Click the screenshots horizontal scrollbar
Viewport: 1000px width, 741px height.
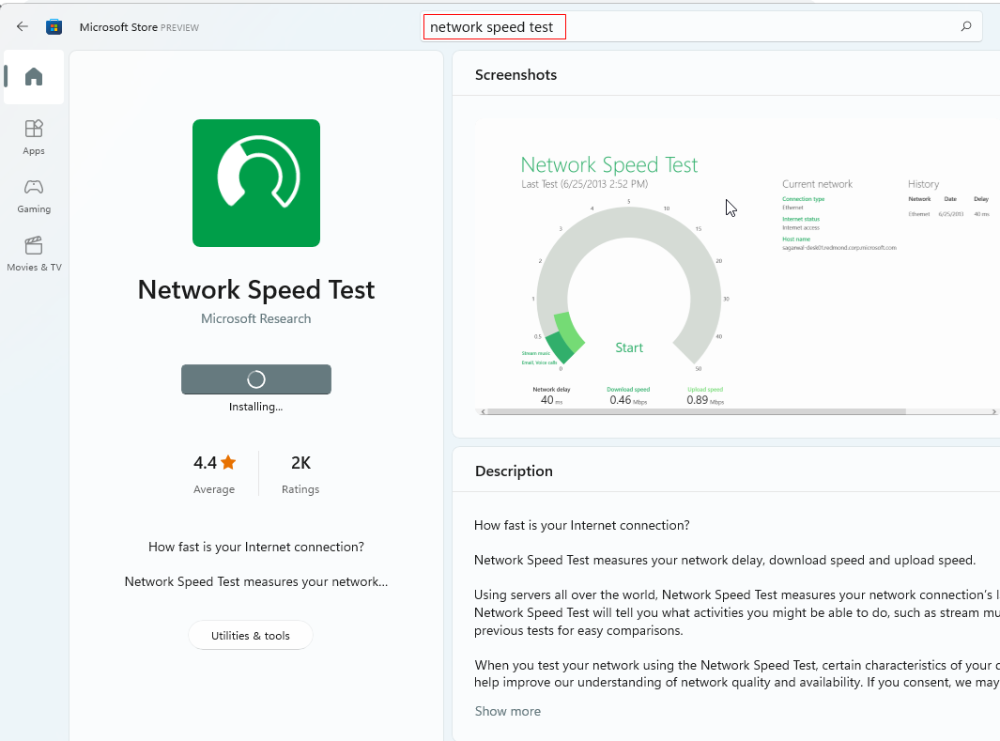point(696,412)
